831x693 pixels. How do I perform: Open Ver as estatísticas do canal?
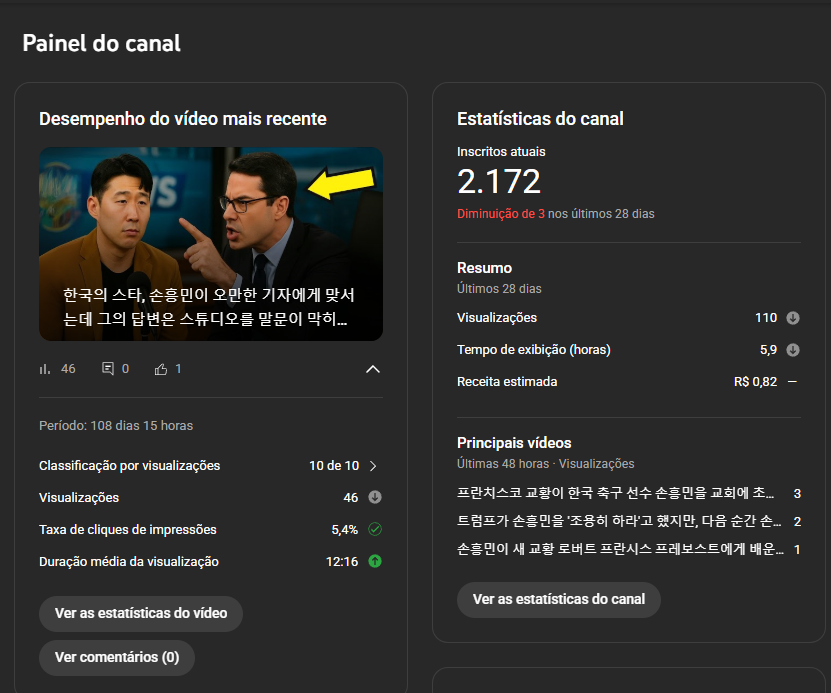point(559,600)
